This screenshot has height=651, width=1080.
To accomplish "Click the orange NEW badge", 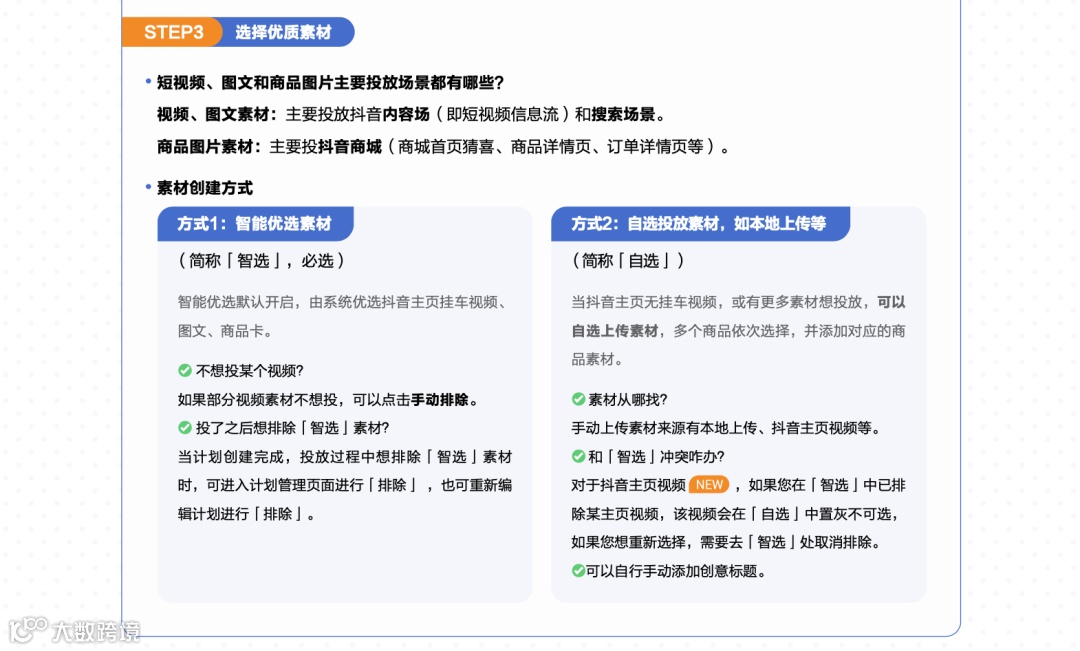I will tap(709, 485).
